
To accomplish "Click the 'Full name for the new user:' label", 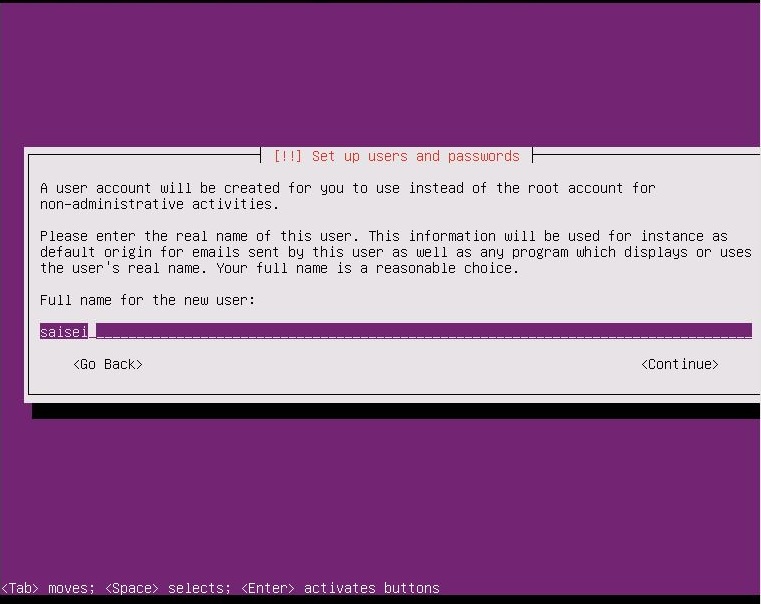I will click(x=148, y=300).
